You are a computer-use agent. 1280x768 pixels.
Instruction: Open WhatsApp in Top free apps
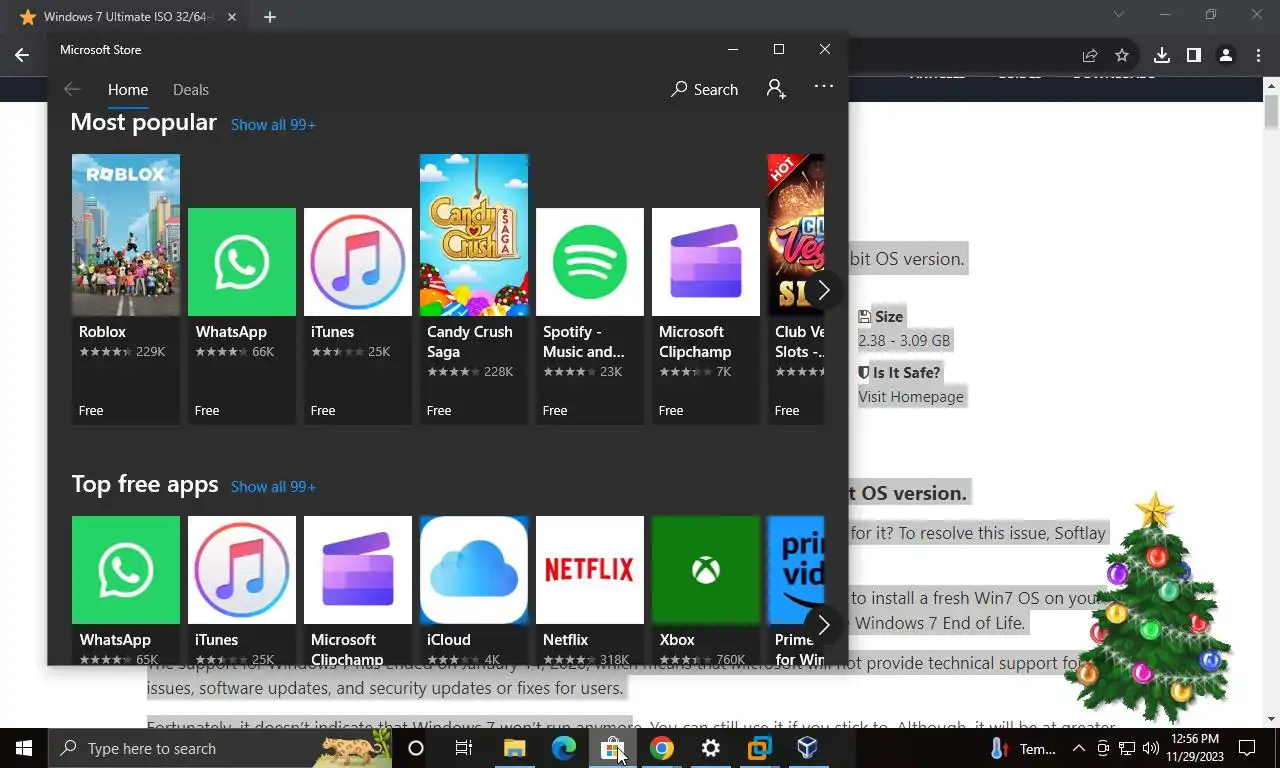click(x=126, y=590)
